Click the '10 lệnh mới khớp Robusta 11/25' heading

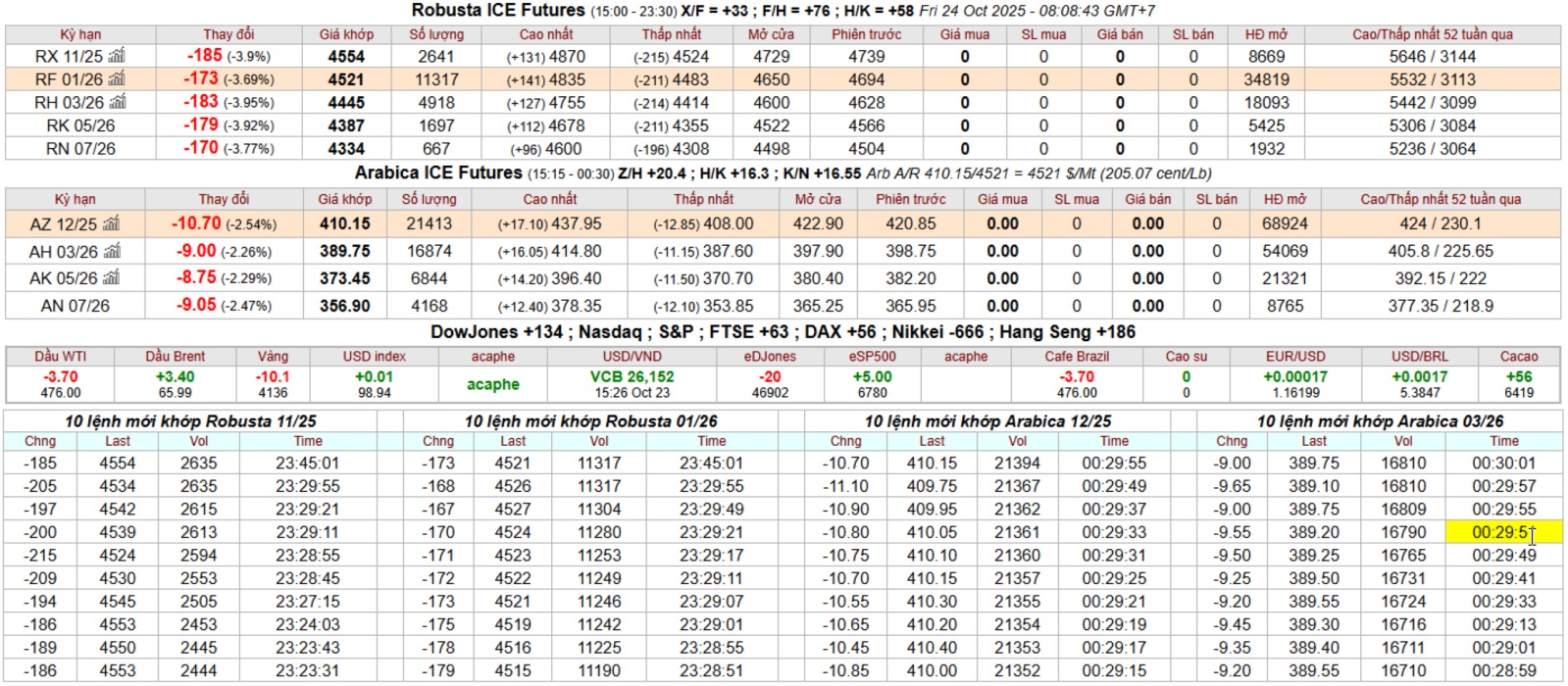pos(190,421)
